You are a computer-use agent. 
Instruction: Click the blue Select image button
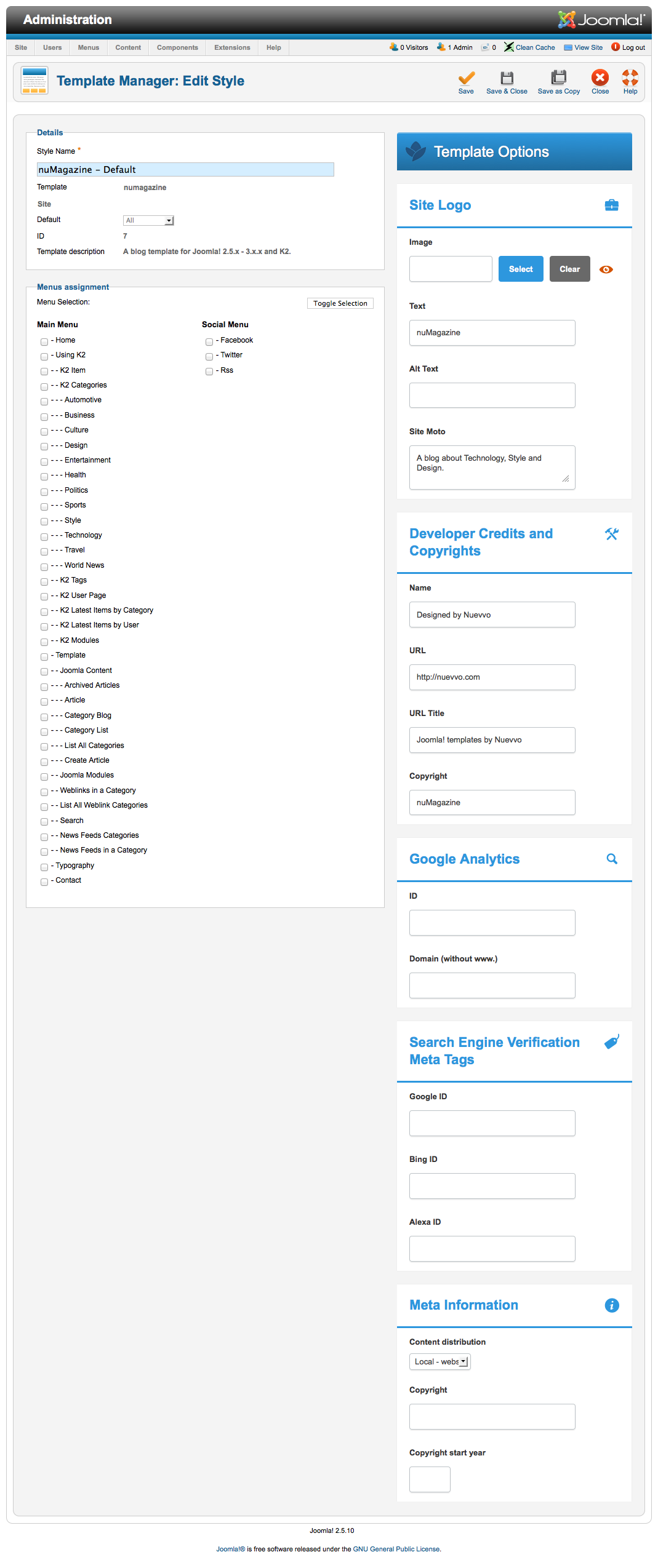tap(521, 269)
